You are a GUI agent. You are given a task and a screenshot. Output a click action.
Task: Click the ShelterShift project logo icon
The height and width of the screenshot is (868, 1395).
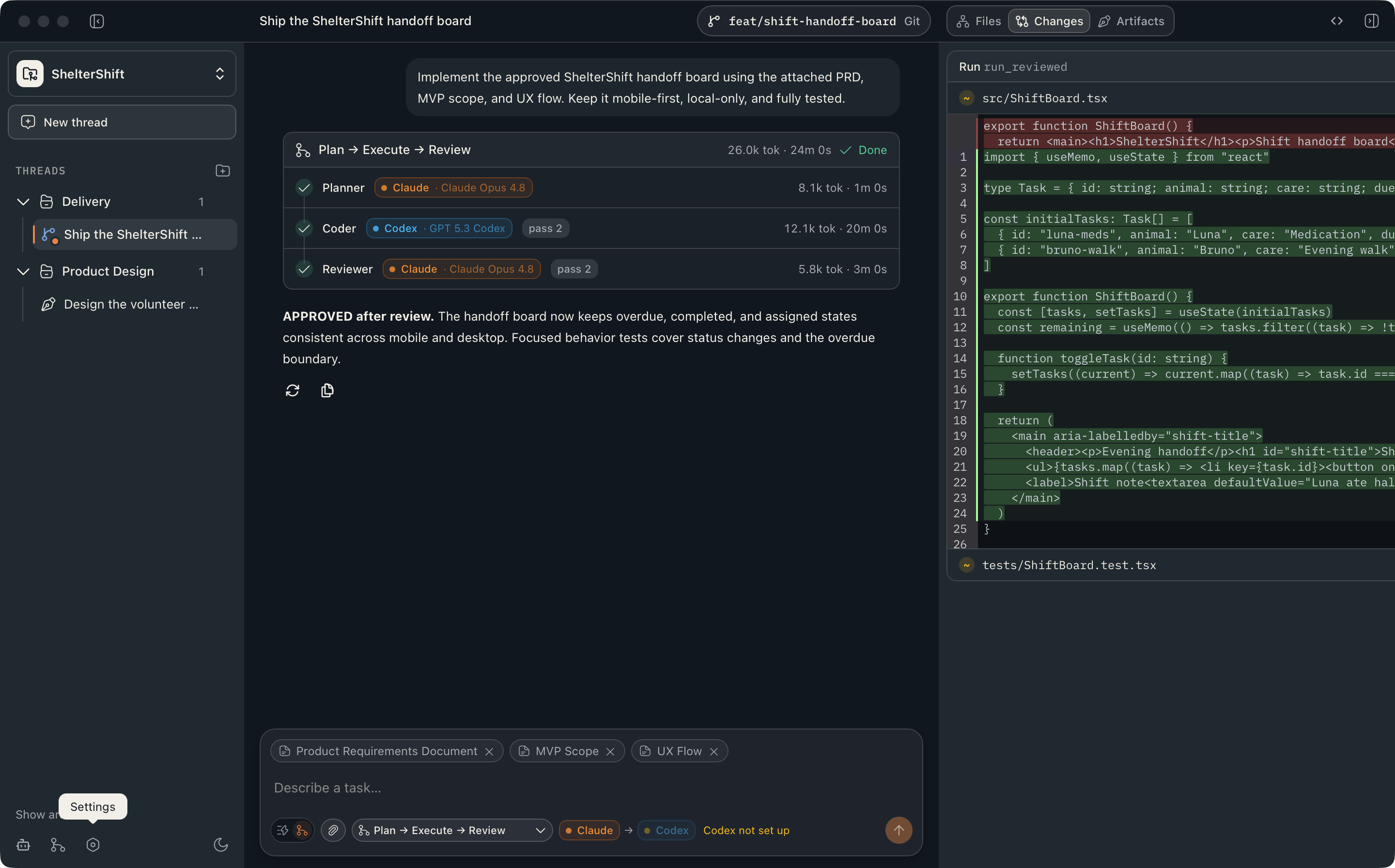[30, 74]
